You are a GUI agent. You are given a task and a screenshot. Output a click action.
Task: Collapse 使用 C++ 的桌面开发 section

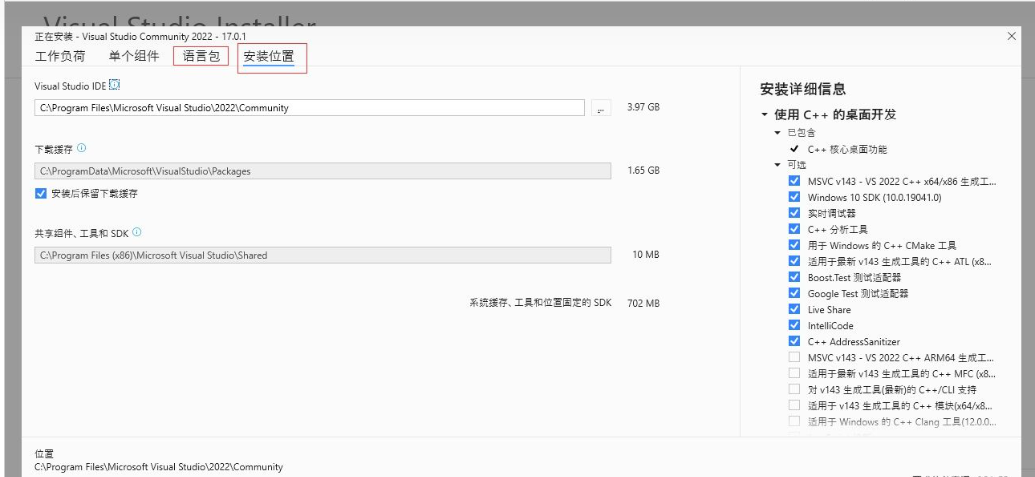click(x=765, y=115)
